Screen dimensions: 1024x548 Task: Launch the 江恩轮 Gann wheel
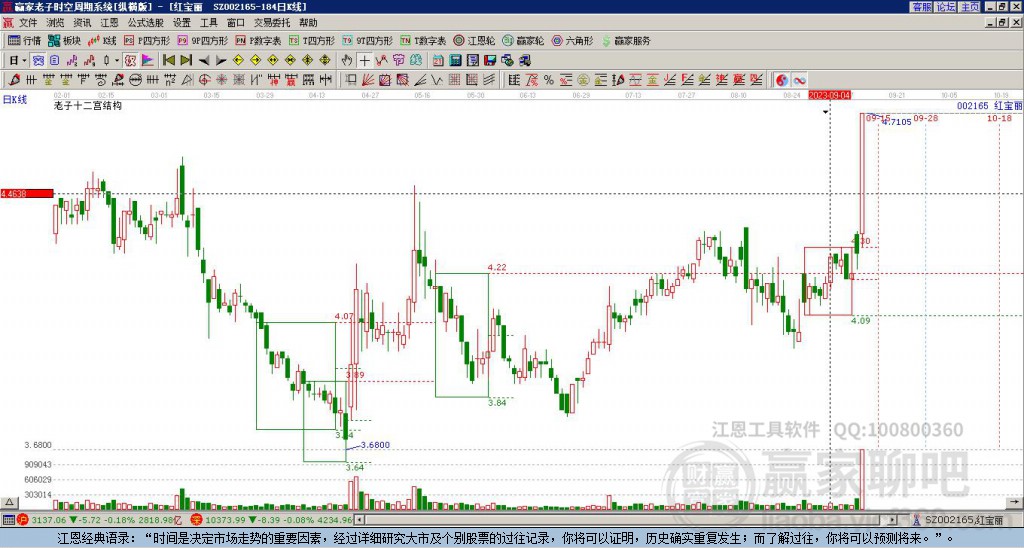pos(474,40)
